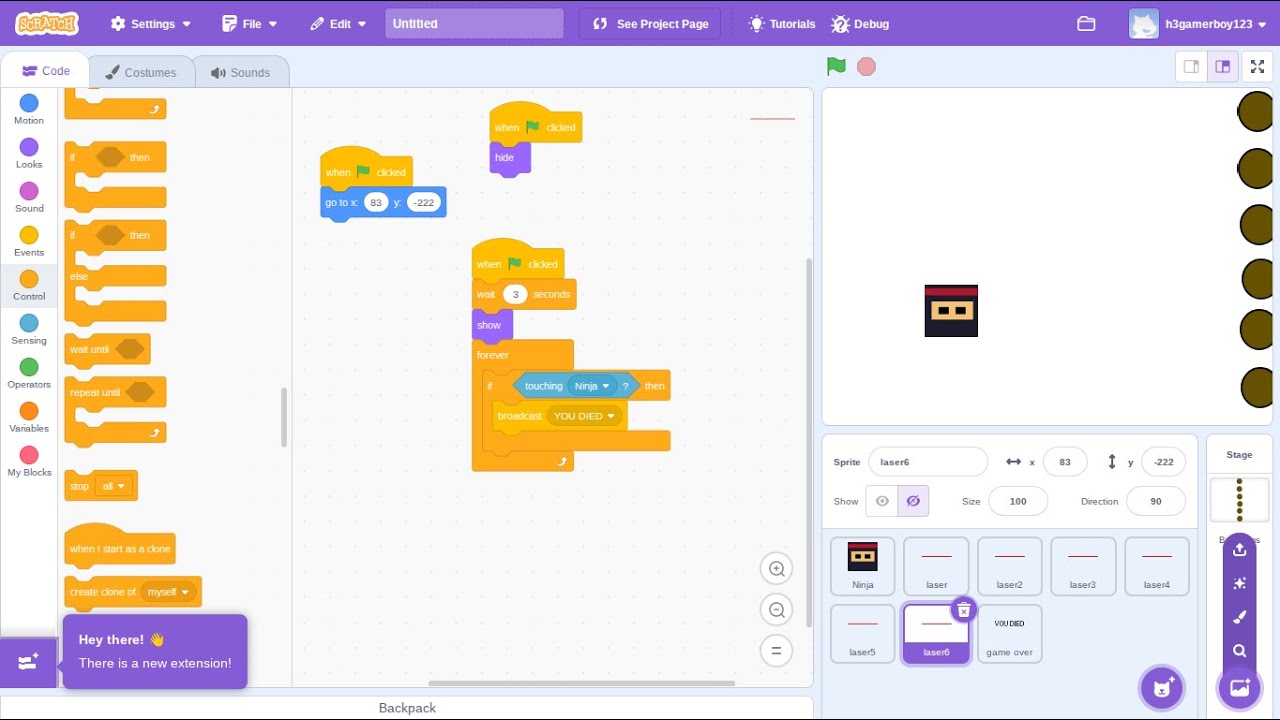Open the Edit menu
The image size is (1280, 720).
click(339, 24)
